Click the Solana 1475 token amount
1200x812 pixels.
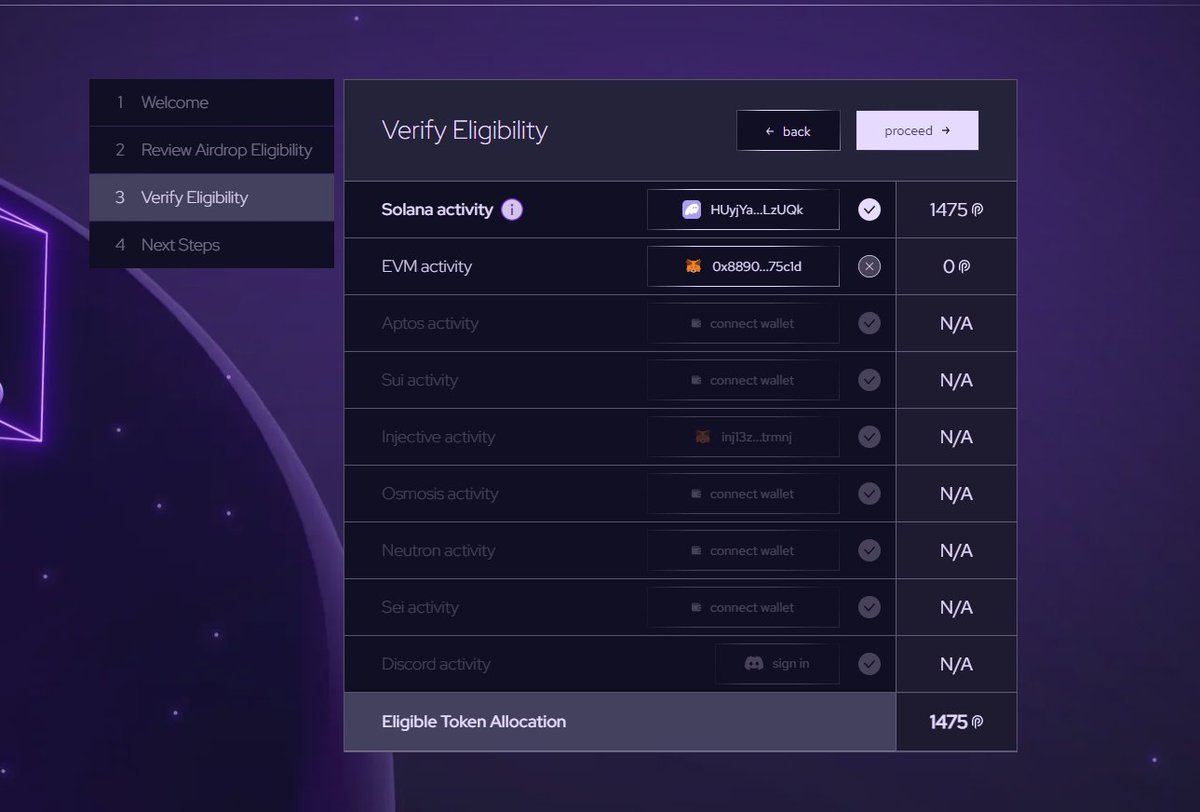[x=956, y=210]
